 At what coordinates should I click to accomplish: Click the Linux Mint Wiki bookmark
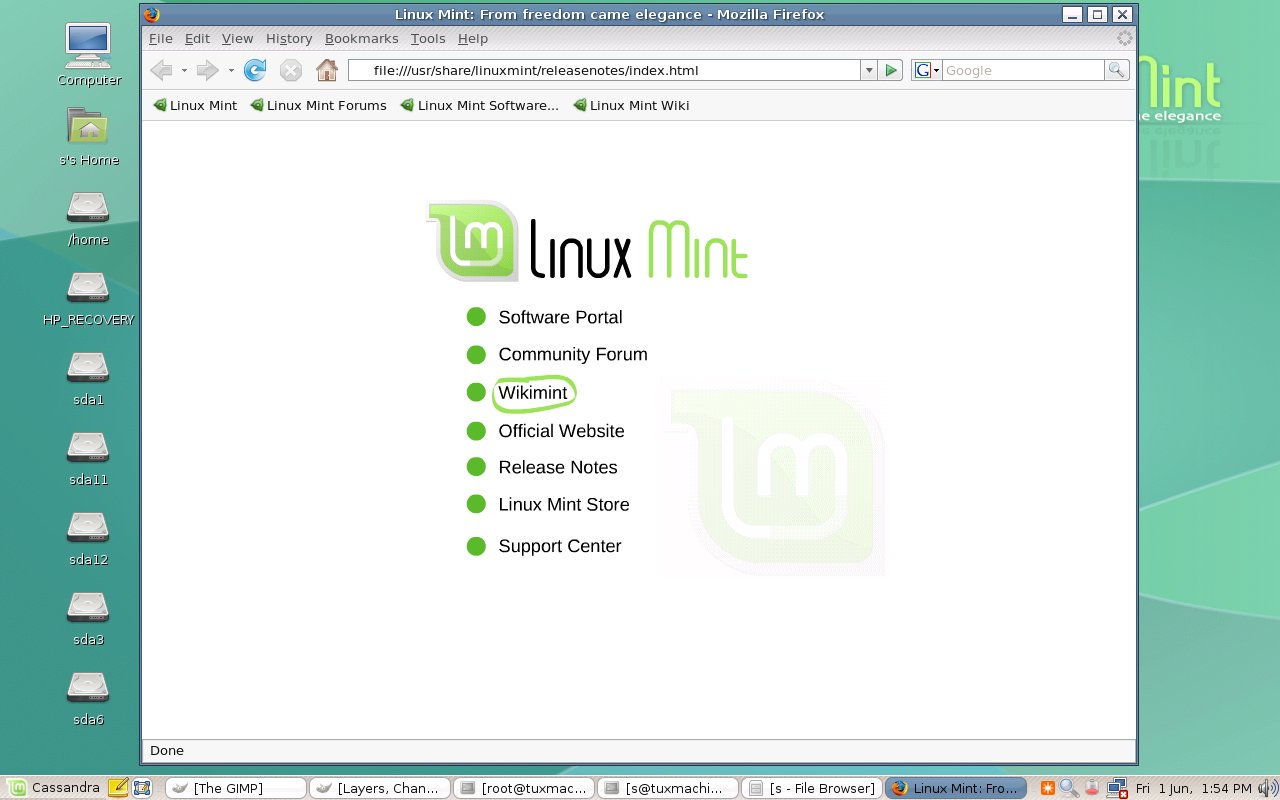[631, 105]
